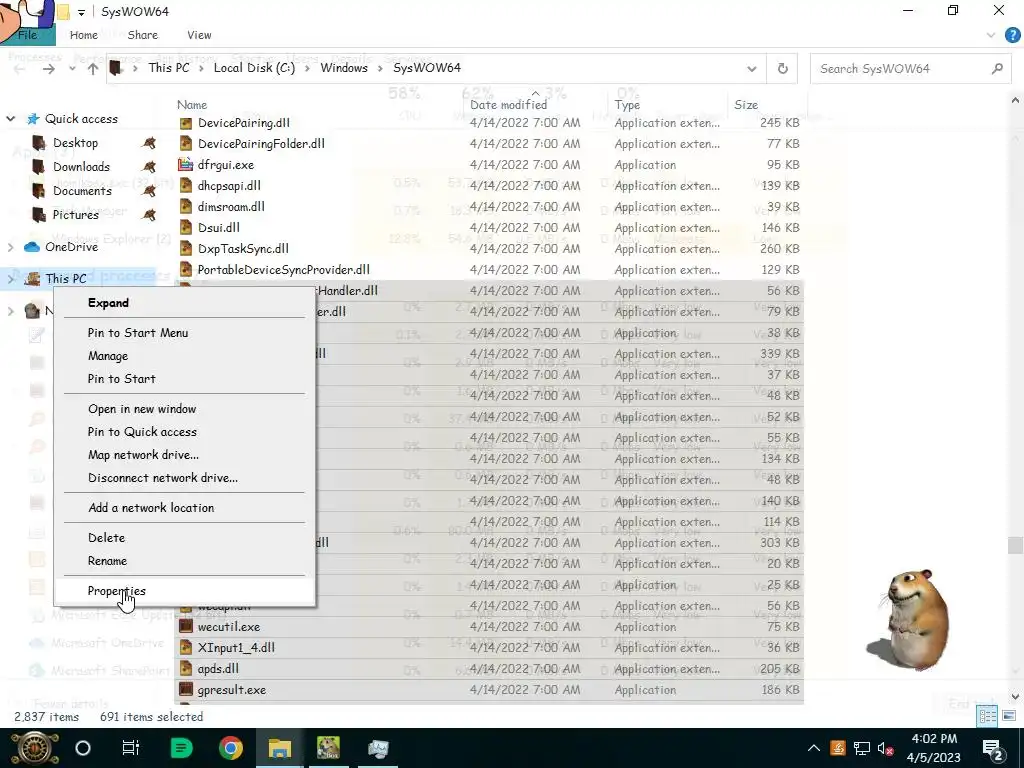
Task: Open Task View on taskbar
Action: pos(131,748)
